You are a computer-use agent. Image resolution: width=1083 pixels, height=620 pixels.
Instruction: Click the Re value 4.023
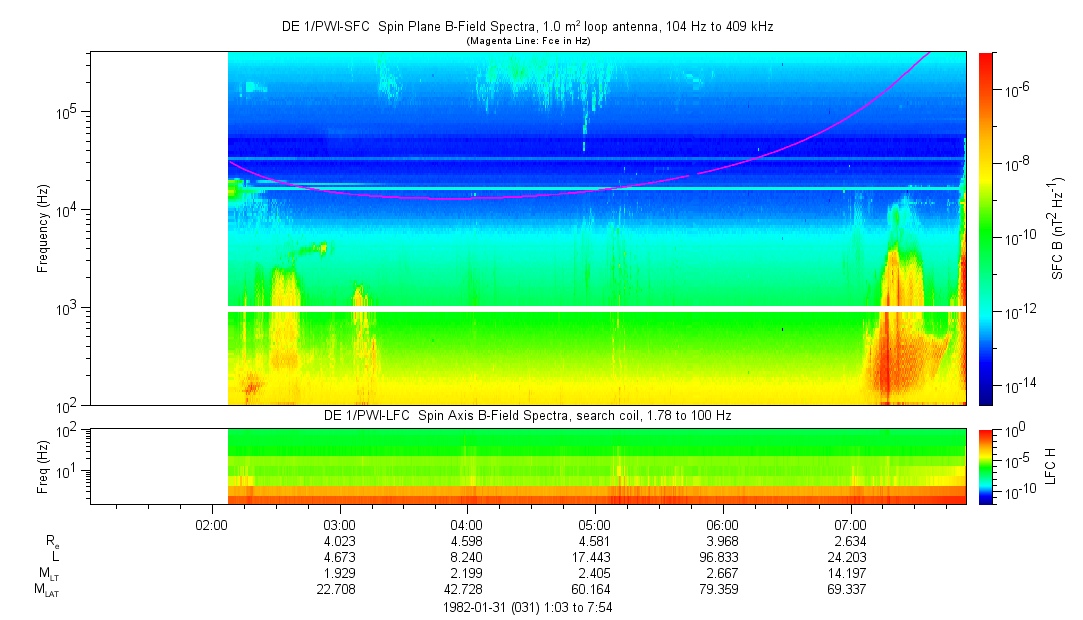(x=340, y=540)
